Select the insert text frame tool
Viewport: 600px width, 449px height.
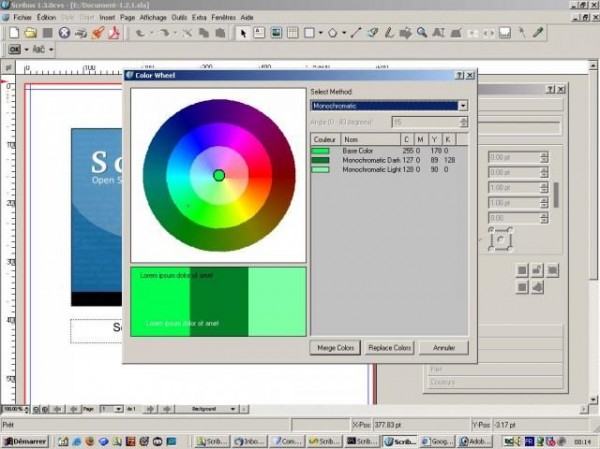tap(259, 32)
